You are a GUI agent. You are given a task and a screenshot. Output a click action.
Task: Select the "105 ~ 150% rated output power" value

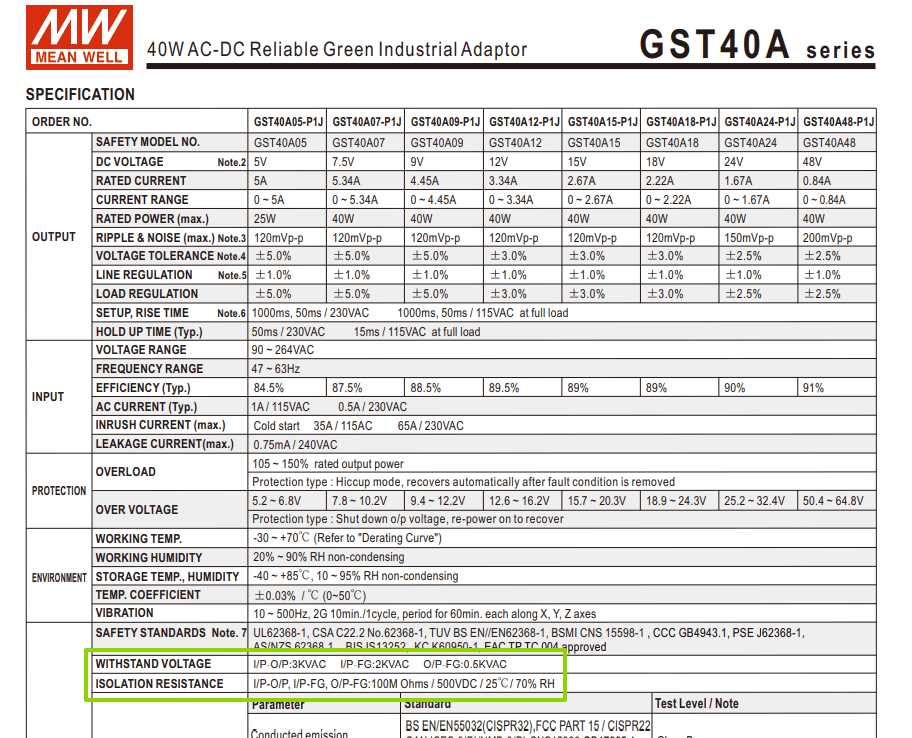(328, 464)
